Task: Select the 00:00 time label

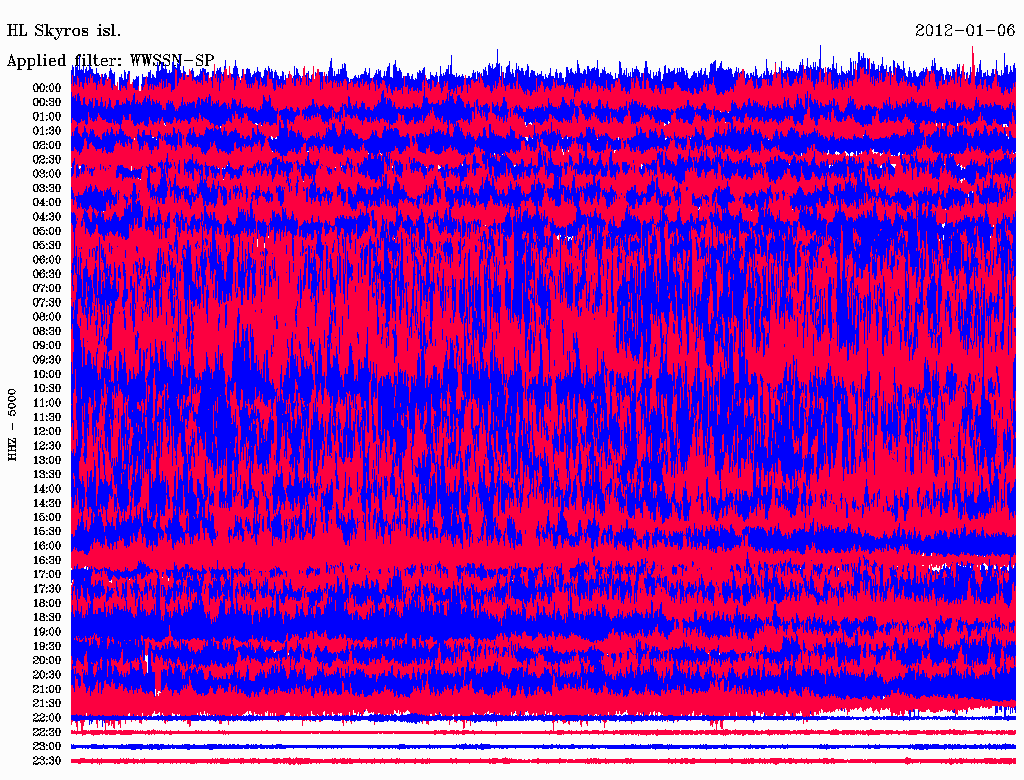Action: coord(47,88)
